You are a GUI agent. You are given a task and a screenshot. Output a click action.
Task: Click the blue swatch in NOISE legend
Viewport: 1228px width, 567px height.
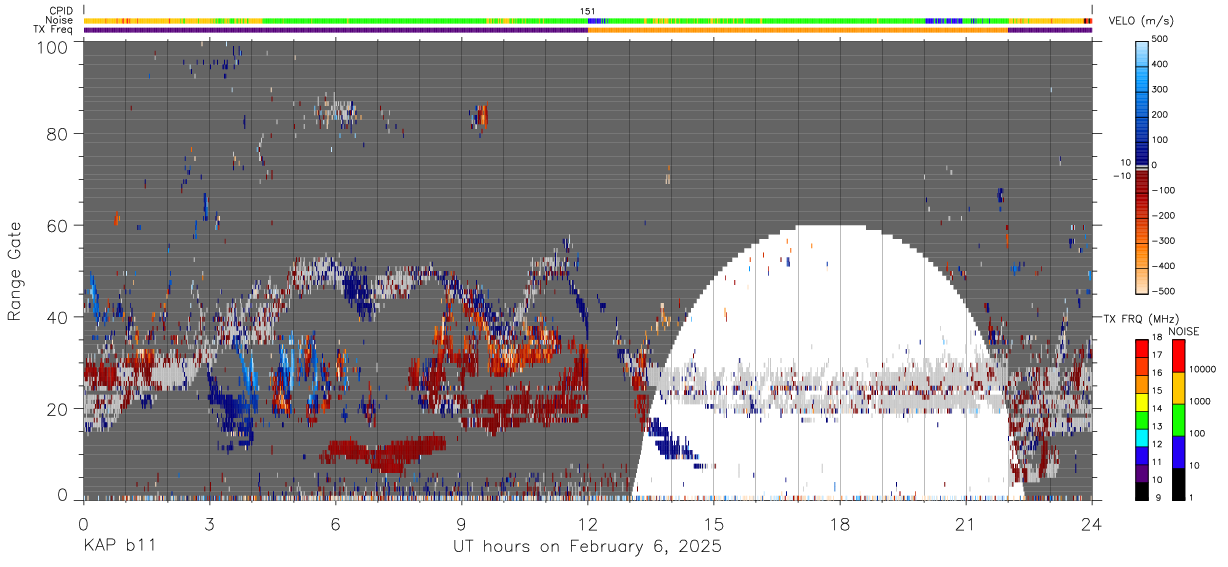click(x=1178, y=452)
